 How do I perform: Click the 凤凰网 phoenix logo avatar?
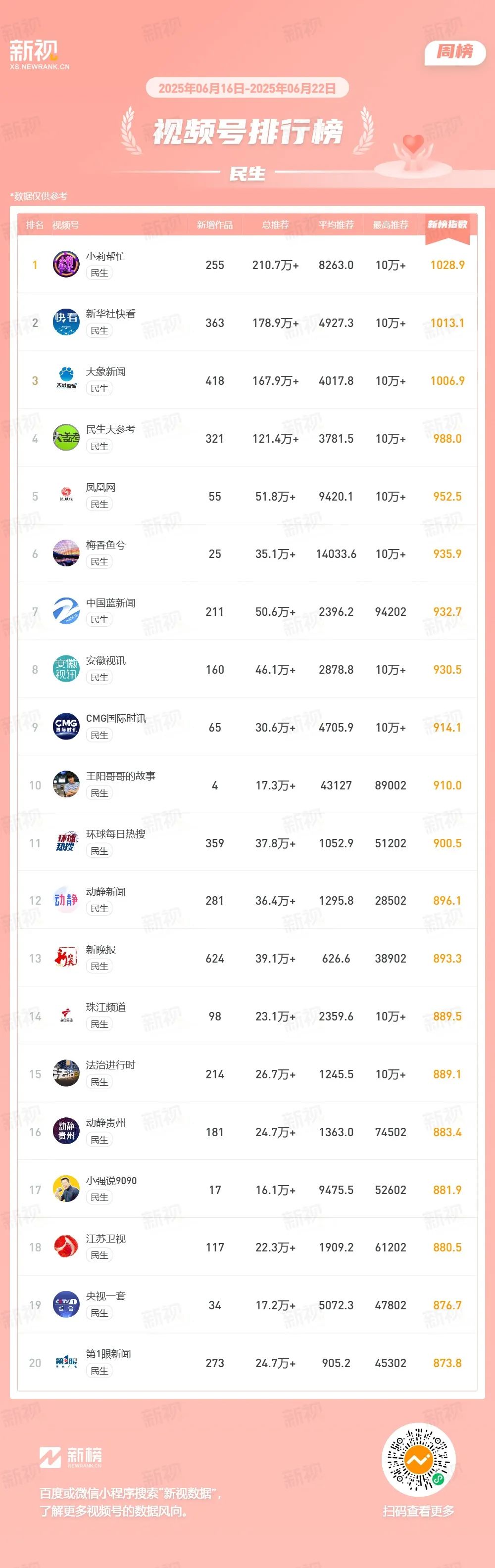[x=66, y=496]
